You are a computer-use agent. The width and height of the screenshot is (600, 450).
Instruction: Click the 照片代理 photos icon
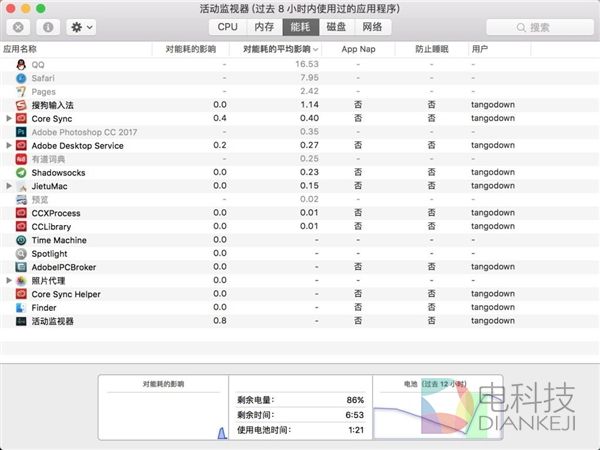click(21, 280)
